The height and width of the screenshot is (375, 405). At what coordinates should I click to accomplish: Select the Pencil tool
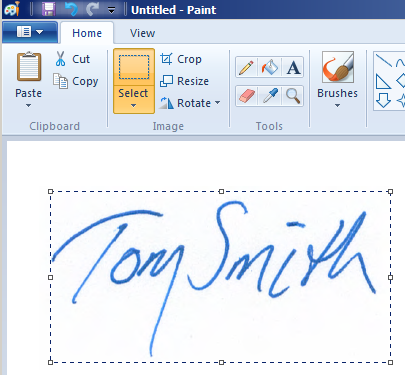246,67
